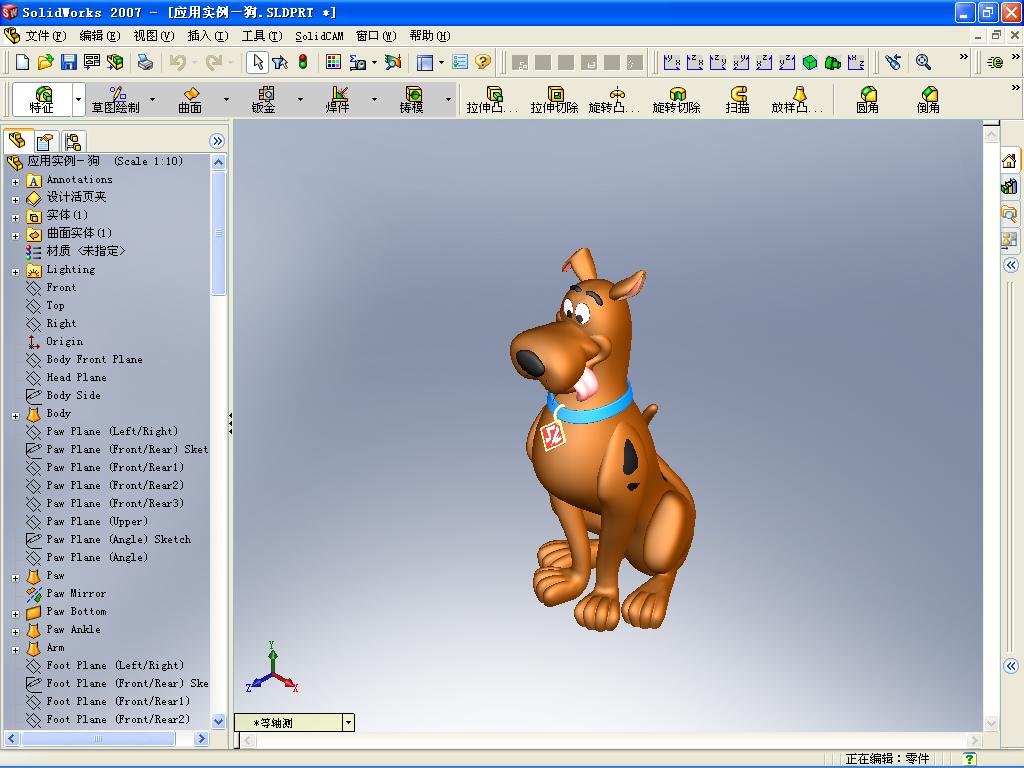
Task: Select the Weldments (焊件) toolbar button
Action: pos(338,100)
